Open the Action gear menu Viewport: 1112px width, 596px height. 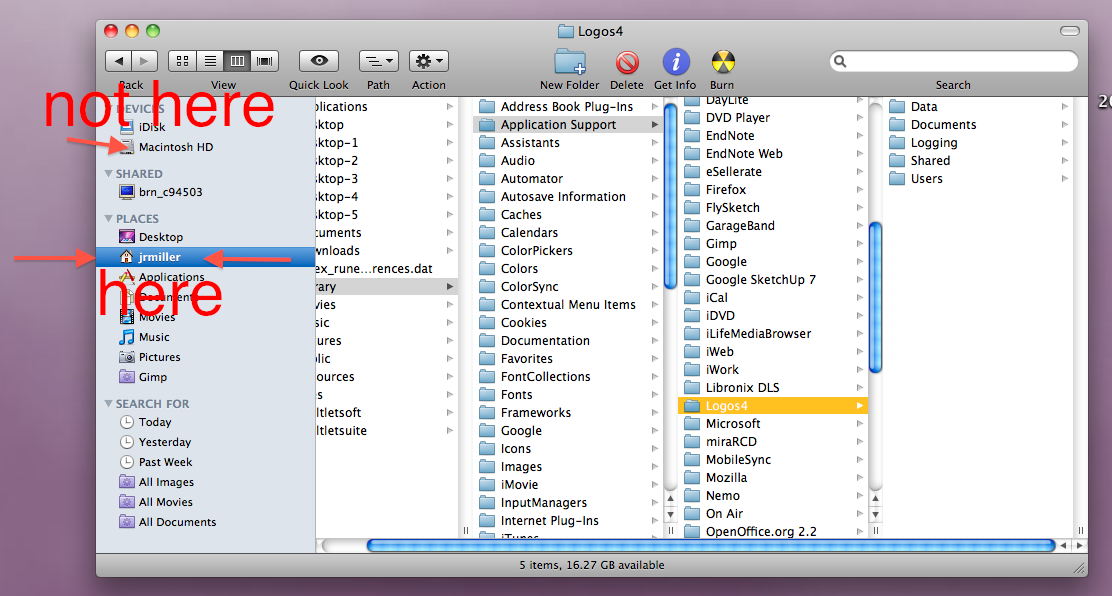pyautogui.click(x=428, y=61)
